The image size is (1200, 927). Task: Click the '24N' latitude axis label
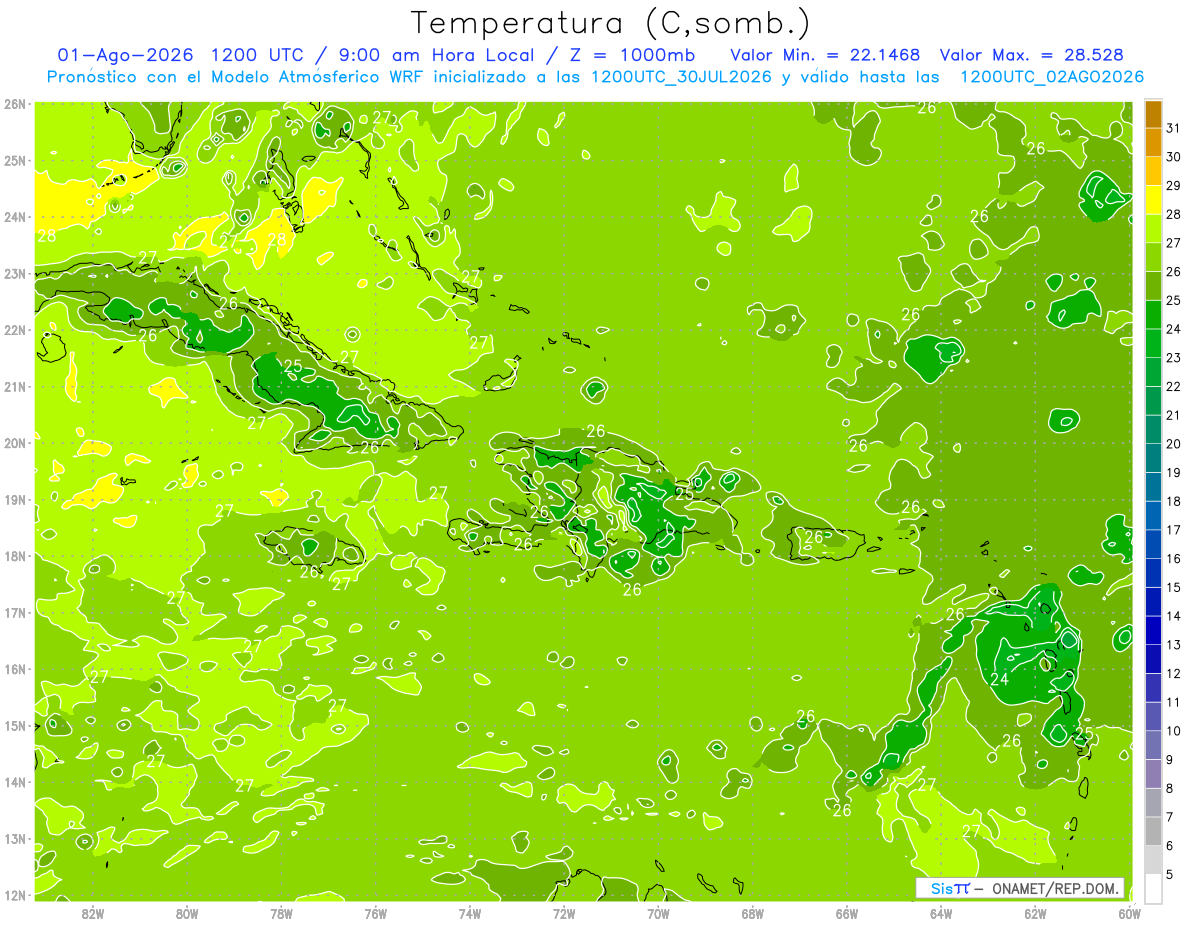coord(15,216)
